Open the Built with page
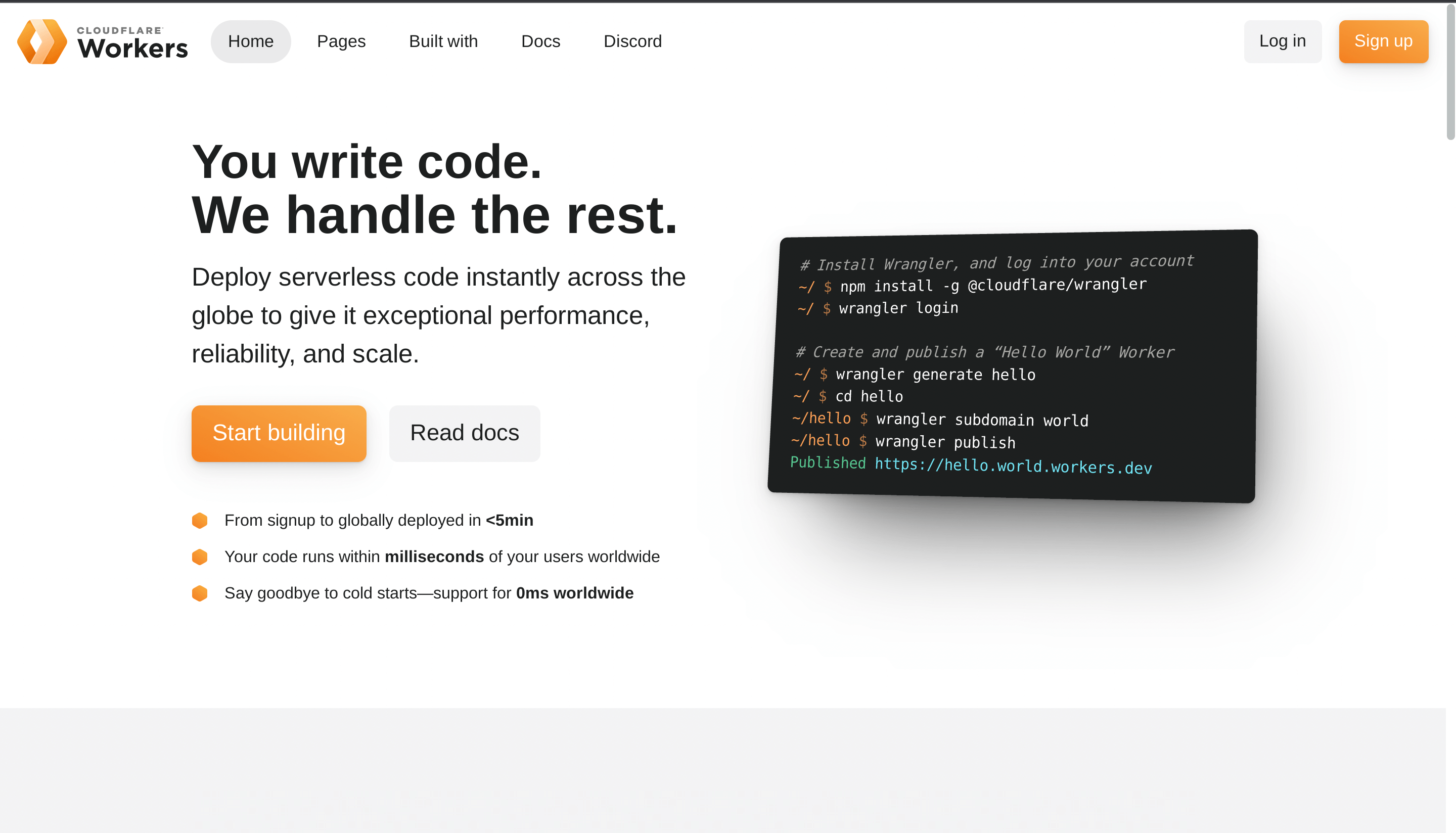The width and height of the screenshot is (1456, 833). (443, 41)
